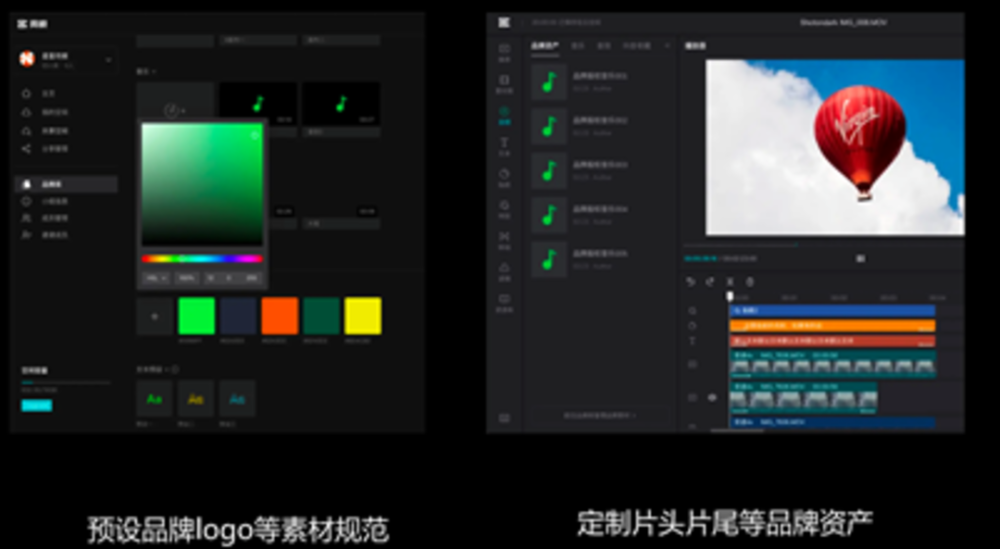Click the CapCut logo in the editor window
The image size is (1000, 549).
504,23
